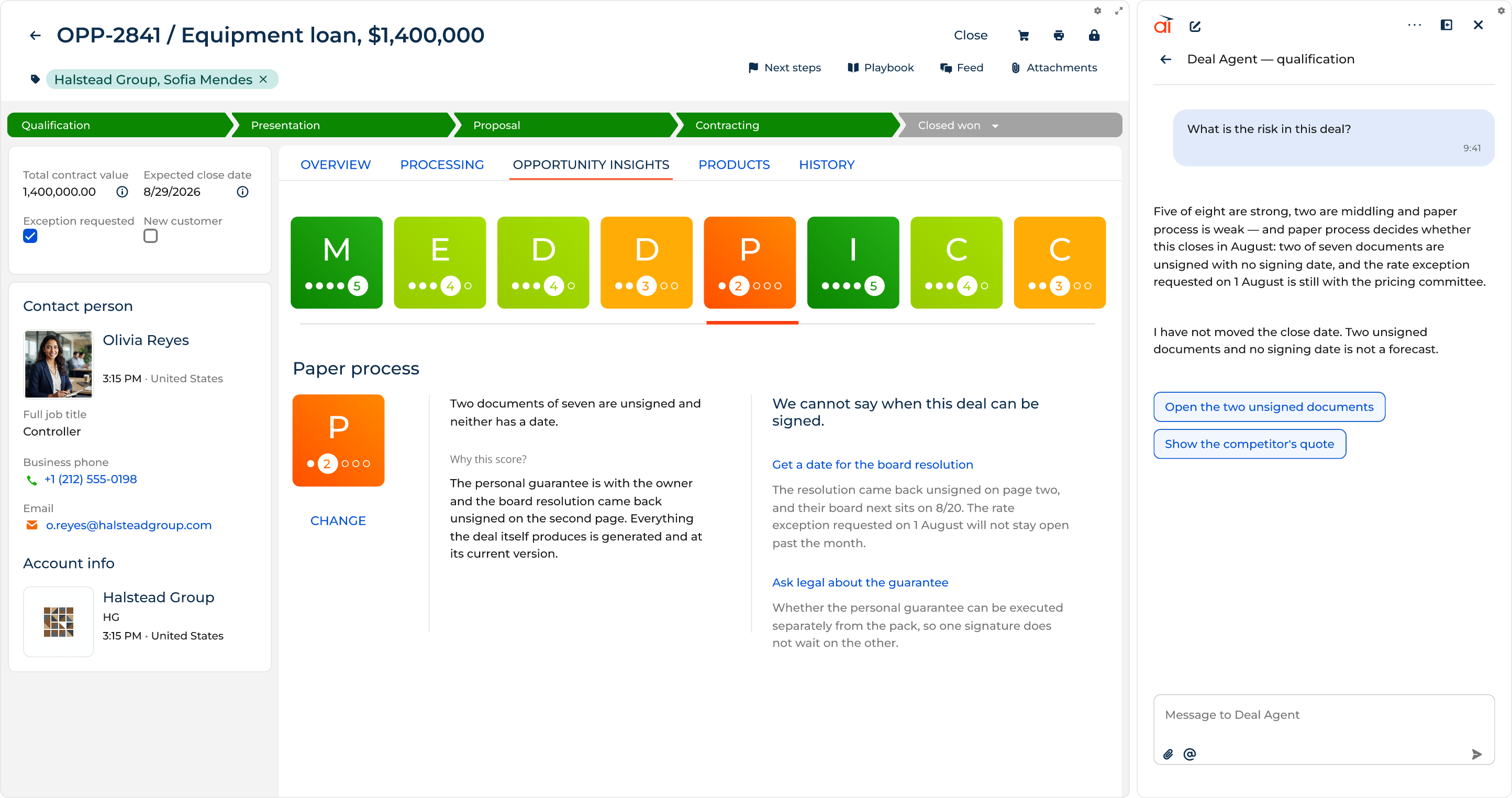
Task: Open more options ellipsis in agent panel
Action: coord(1414,25)
